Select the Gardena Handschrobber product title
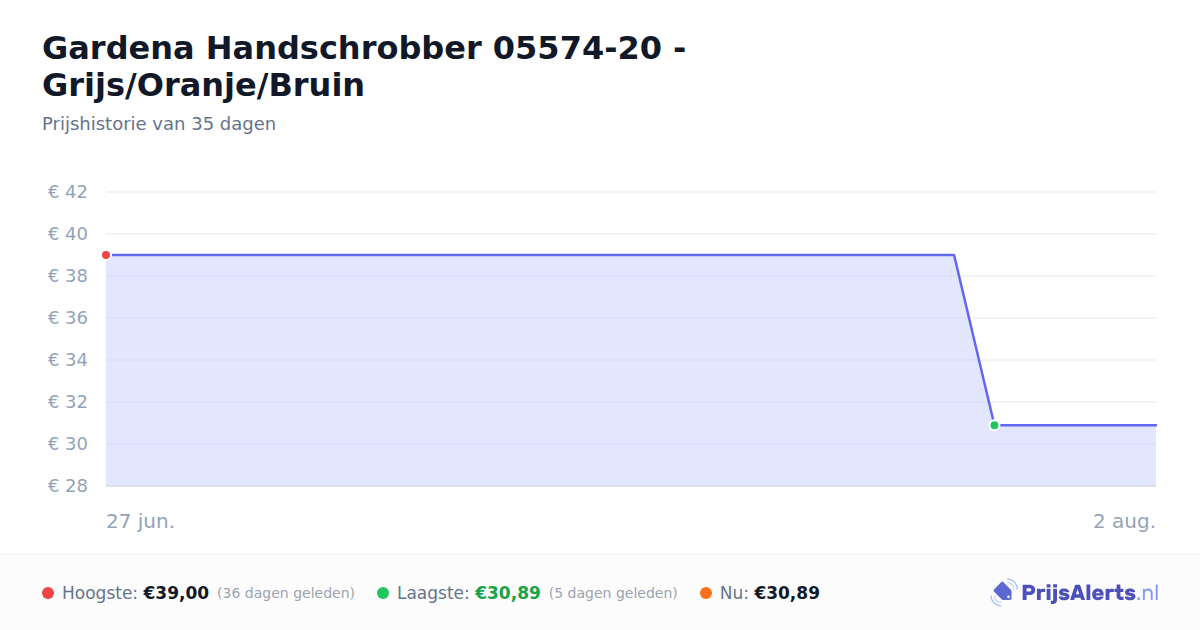Image resolution: width=1200 pixels, height=630 pixels. coord(364,66)
